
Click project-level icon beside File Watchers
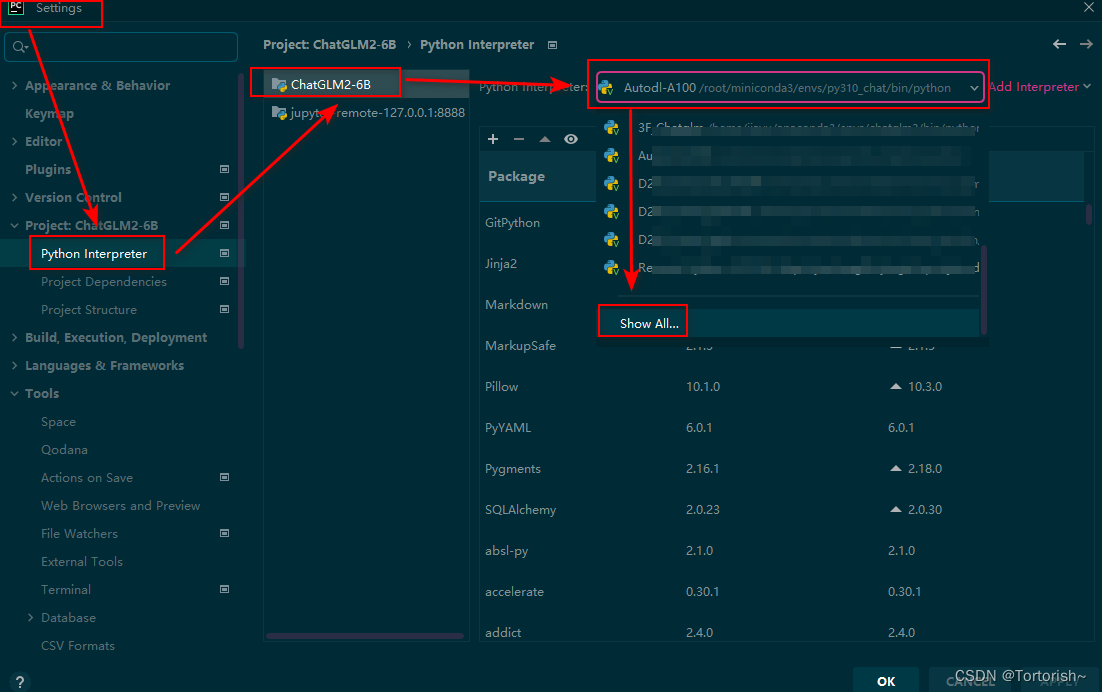point(224,533)
